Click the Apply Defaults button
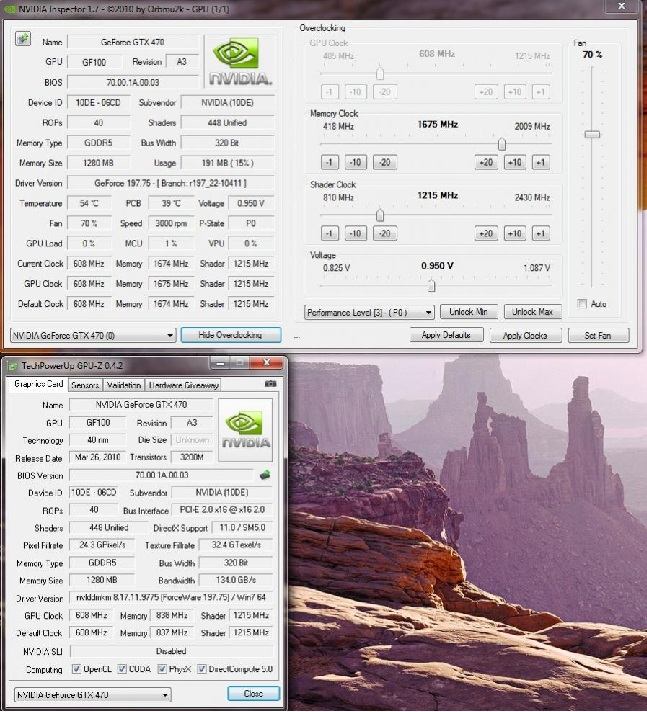The width and height of the screenshot is (647, 712). [x=446, y=336]
